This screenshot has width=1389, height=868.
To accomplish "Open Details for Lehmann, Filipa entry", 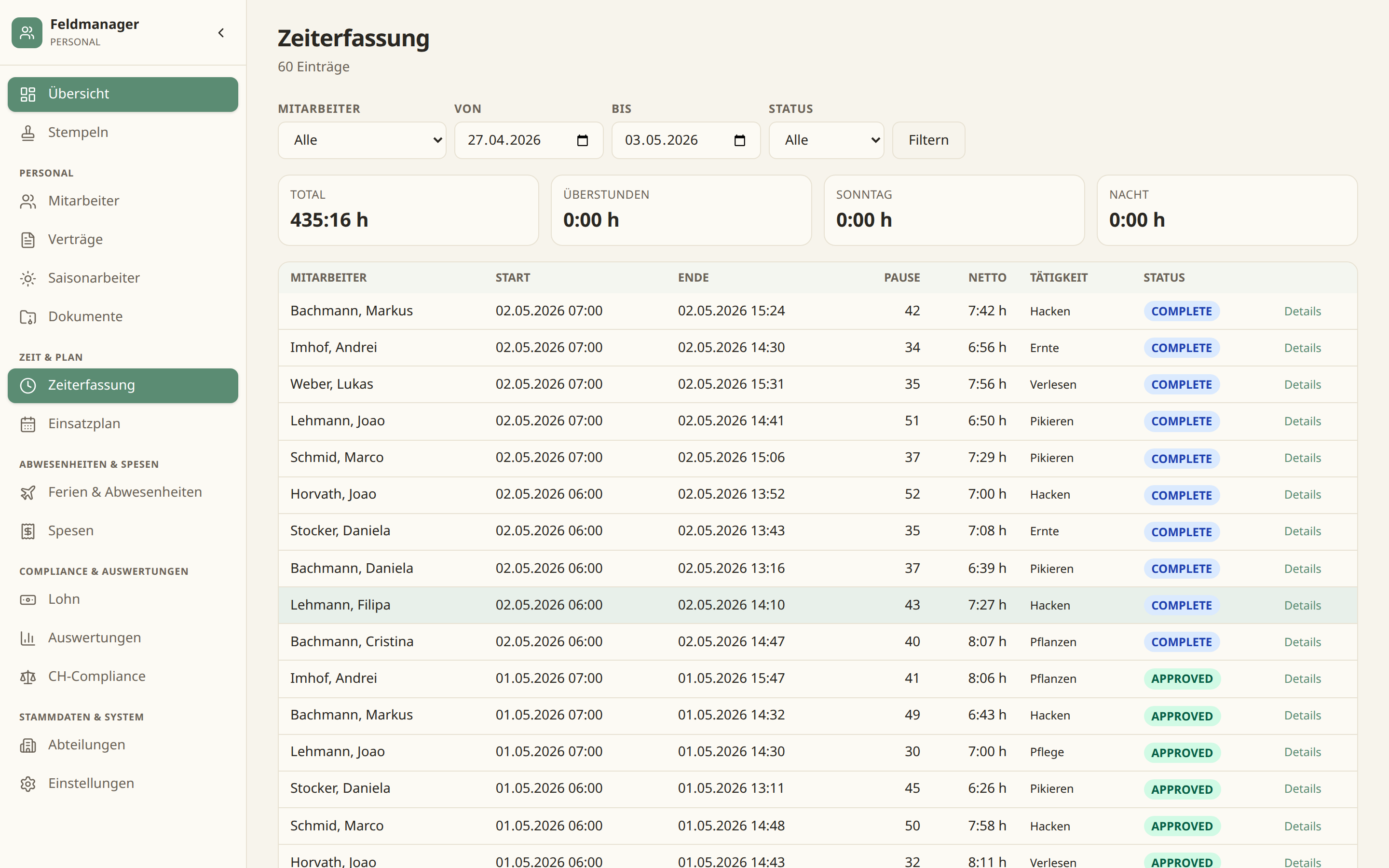I will [x=1302, y=606].
